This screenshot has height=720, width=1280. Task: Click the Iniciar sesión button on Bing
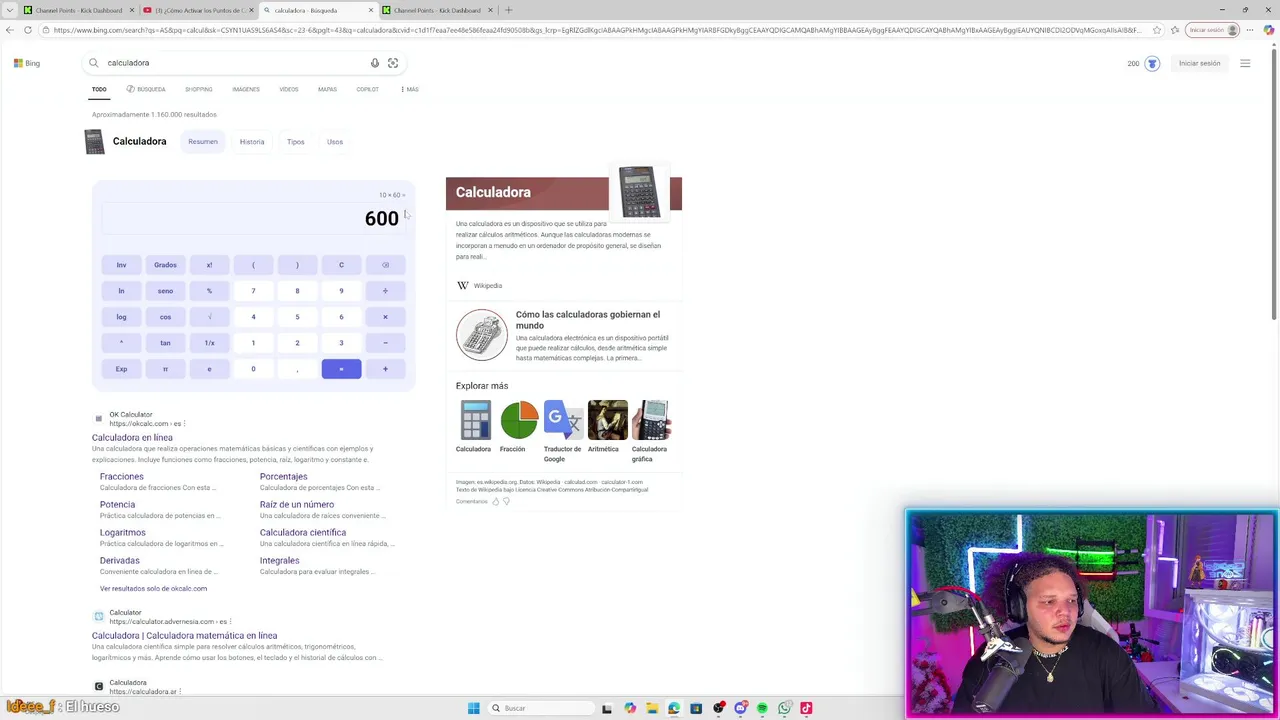coord(1199,63)
